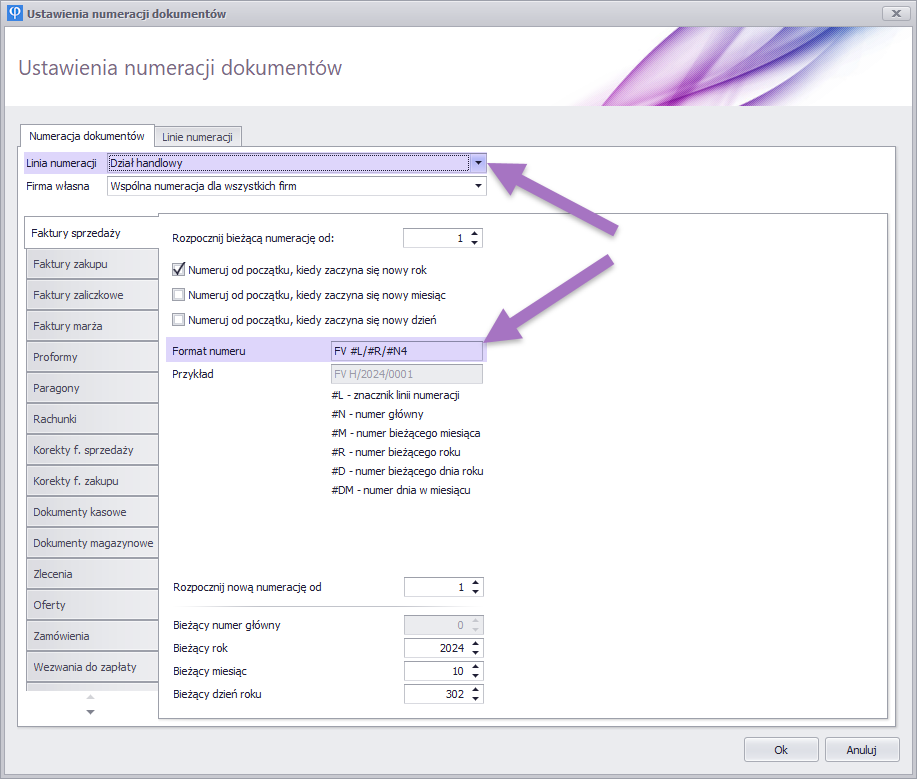Expand the Firma własna dropdown
This screenshot has width=917, height=779.
pyautogui.click(x=478, y=186)
